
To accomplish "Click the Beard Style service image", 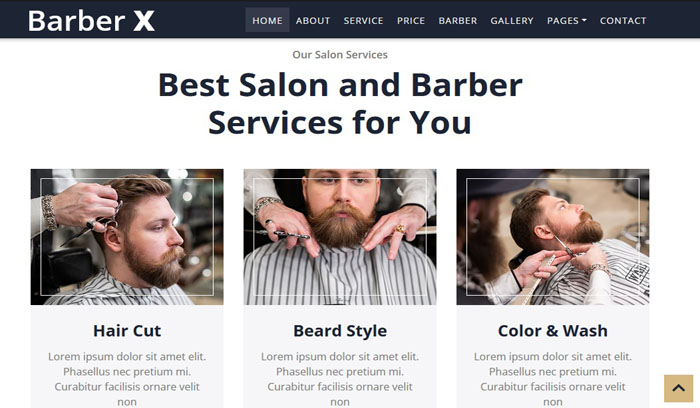I will click(340, 237).
